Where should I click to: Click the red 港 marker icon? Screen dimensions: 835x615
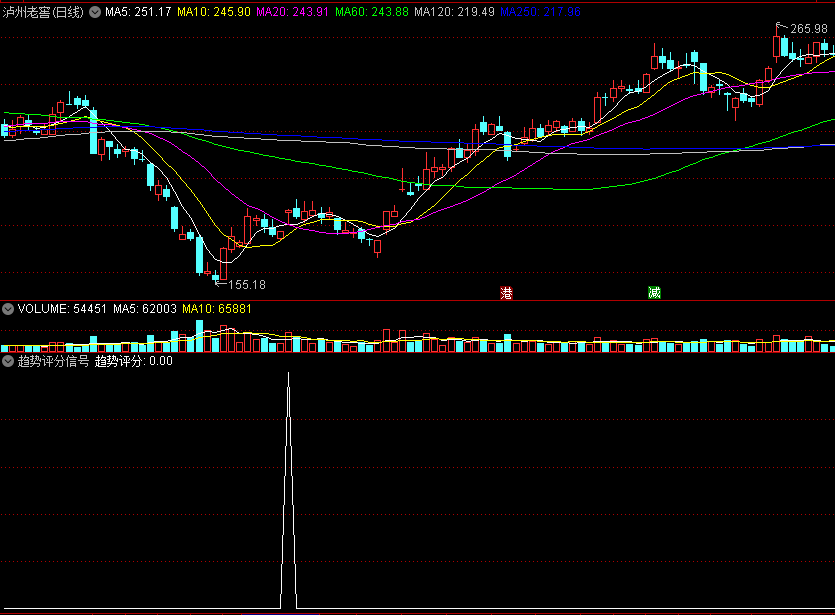click(x=506, y=293)
